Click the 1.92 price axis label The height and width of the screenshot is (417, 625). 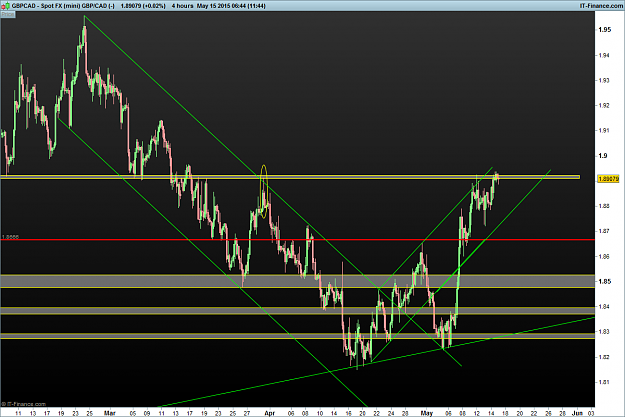(x=604, y=106)
